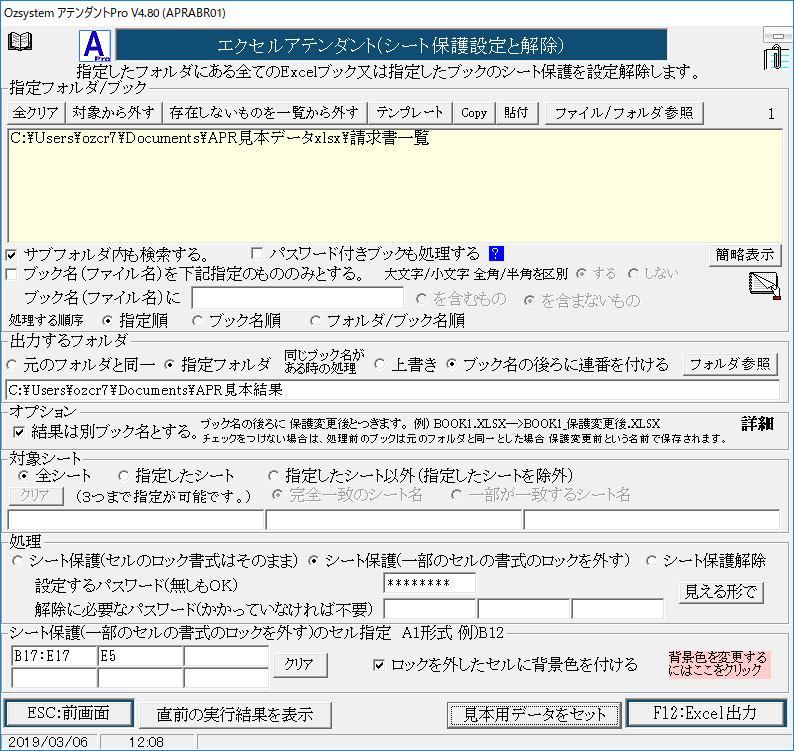794x751 pixels.
Task: Click the 設定するパスワード field
Action: point(429,583)
